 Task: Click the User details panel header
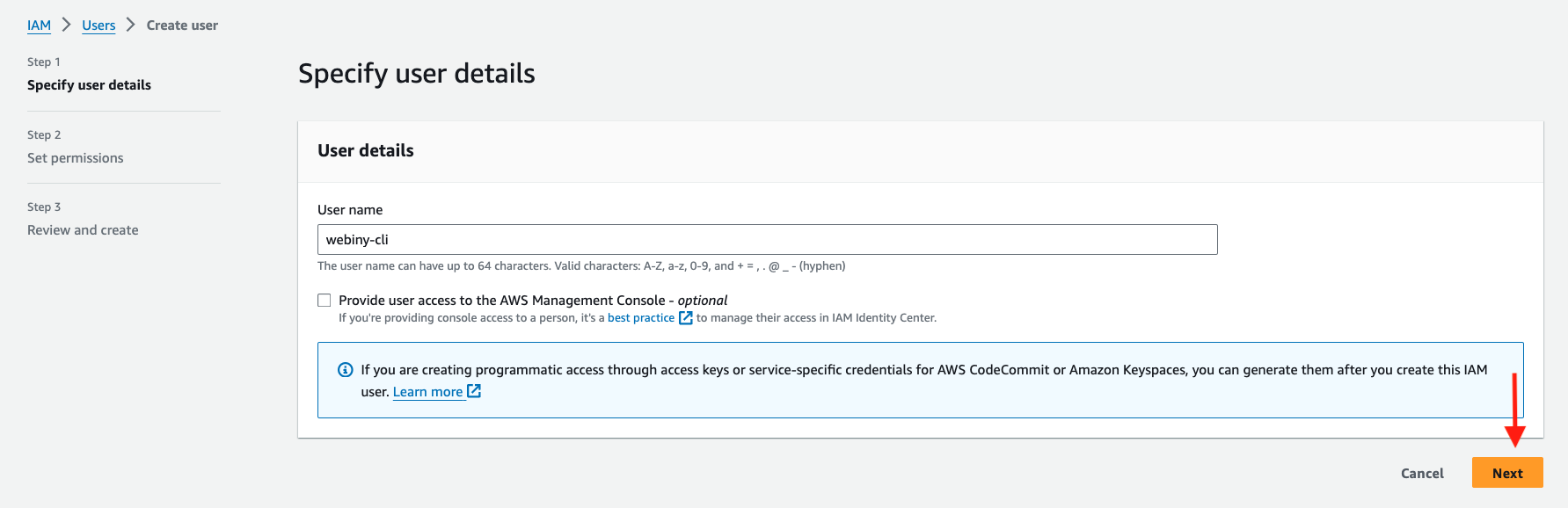click(366, 150)
